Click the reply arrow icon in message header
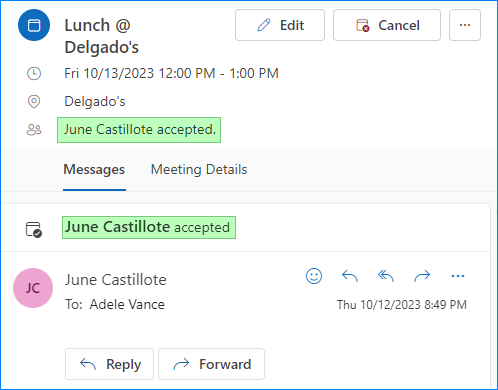The image size is (498, 390). coord(350,276)
